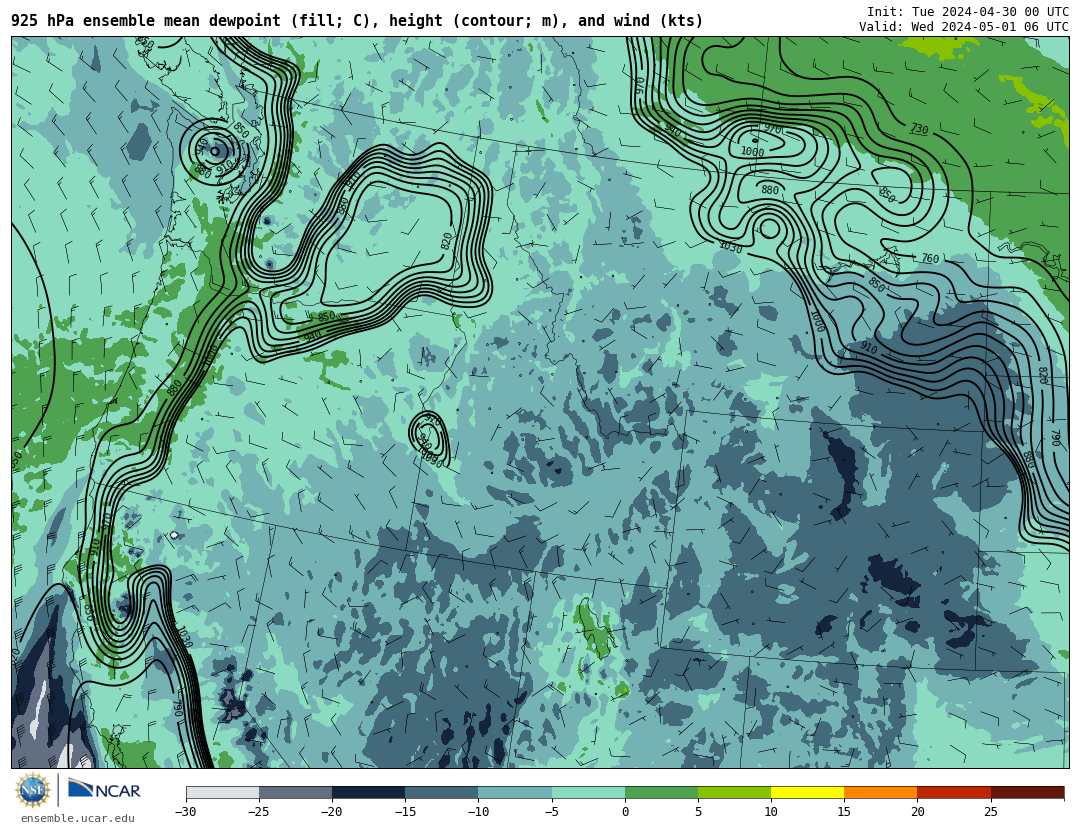The height and width of the screenshot is (831, 1080).
Task: Pick the dark teal -15 to -10 colorbar swatch
Action: click(442, 792)
